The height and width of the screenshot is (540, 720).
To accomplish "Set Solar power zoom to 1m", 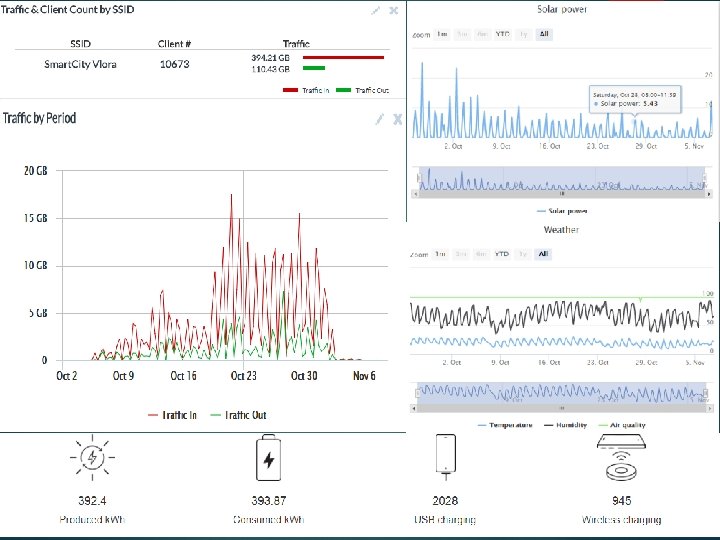I will coord(442,34).
